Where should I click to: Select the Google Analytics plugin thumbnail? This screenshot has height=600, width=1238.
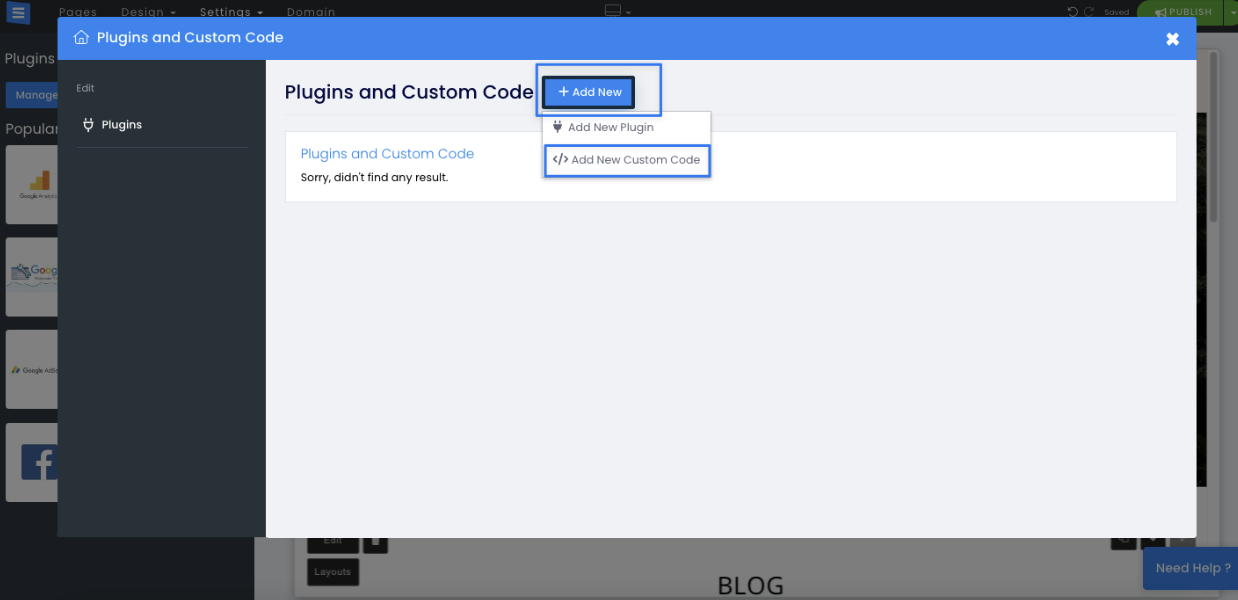(x=32, y=185)
